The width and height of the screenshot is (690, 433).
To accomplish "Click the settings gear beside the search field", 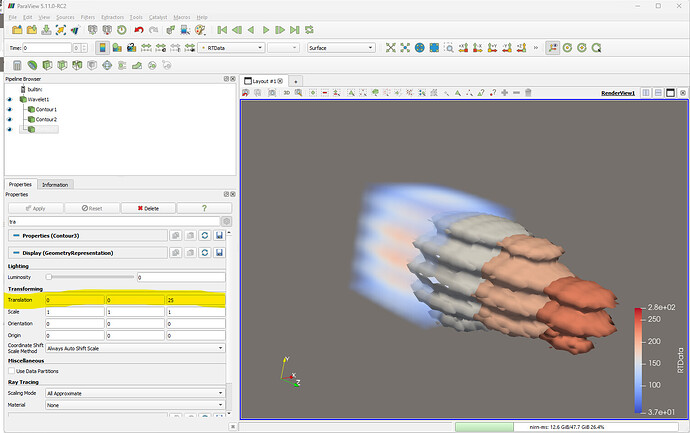I will pyautogui.click(x=226, y=221).
